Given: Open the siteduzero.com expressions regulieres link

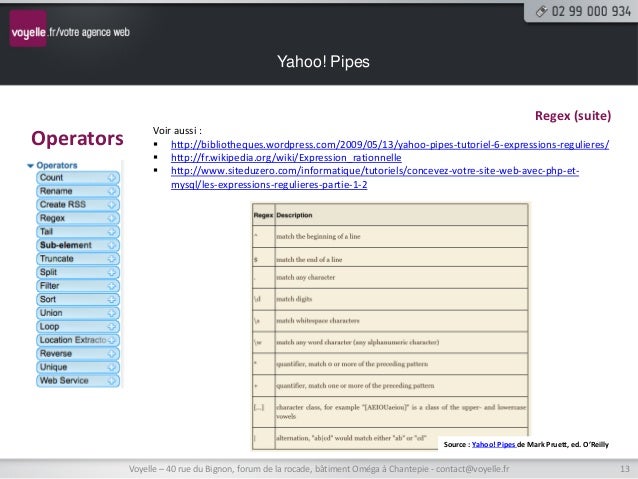Looking at the screenshot, I should click(x=375, y=177).
